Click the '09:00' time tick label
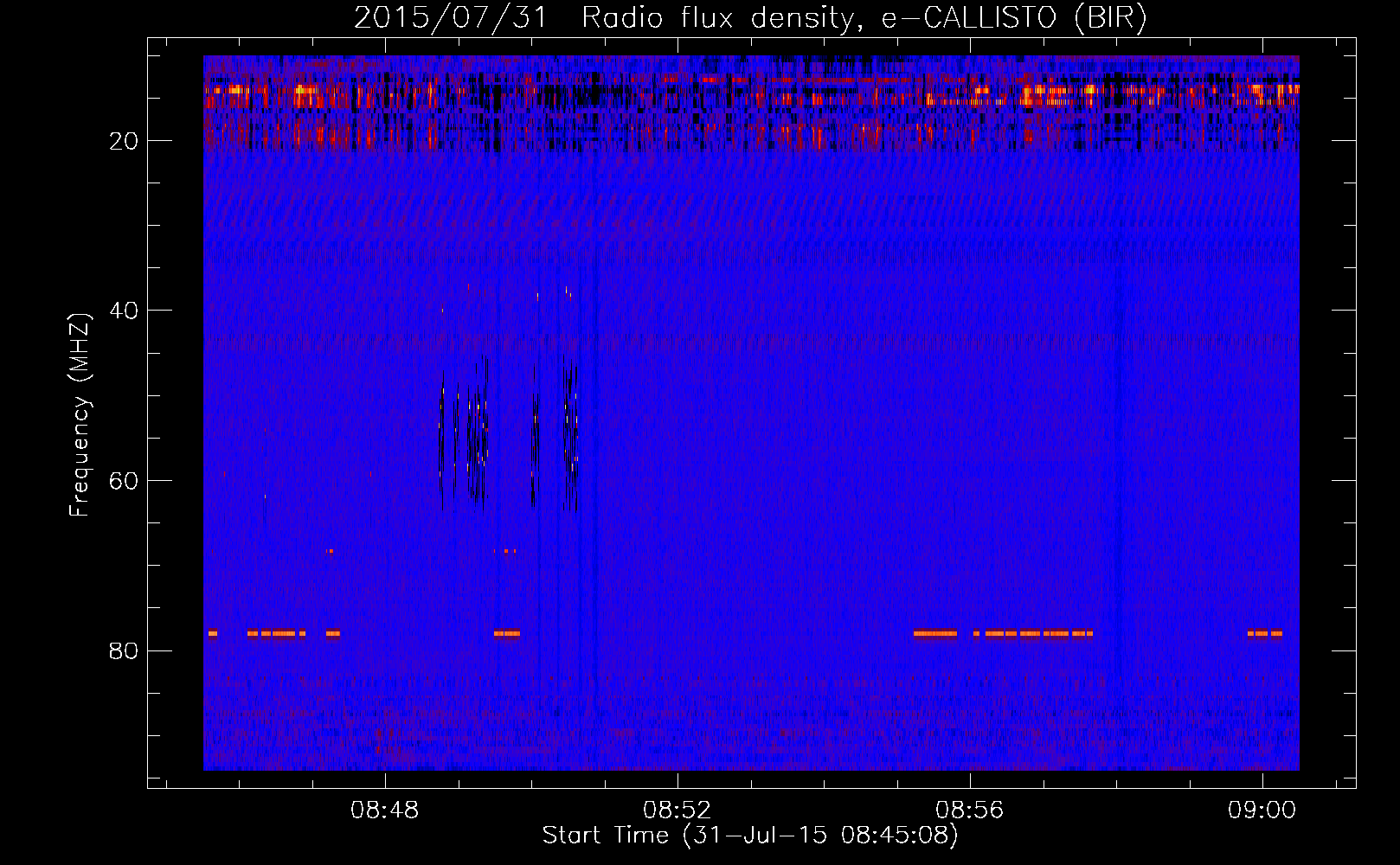 click(1262, 811)
